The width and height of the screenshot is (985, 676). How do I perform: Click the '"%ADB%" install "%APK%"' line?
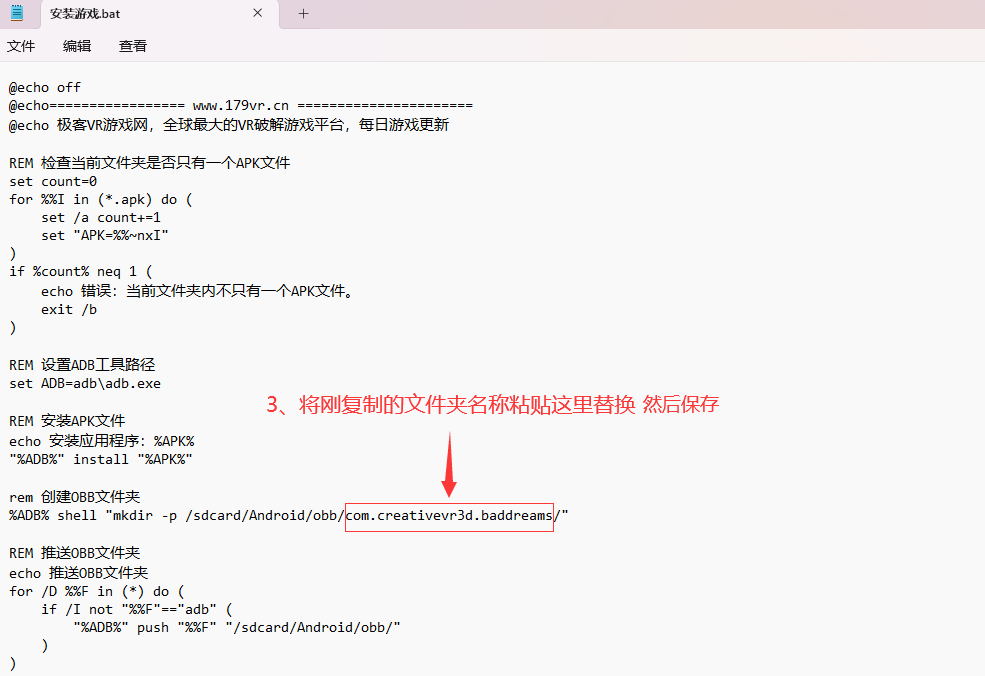(x=101, y=459)
